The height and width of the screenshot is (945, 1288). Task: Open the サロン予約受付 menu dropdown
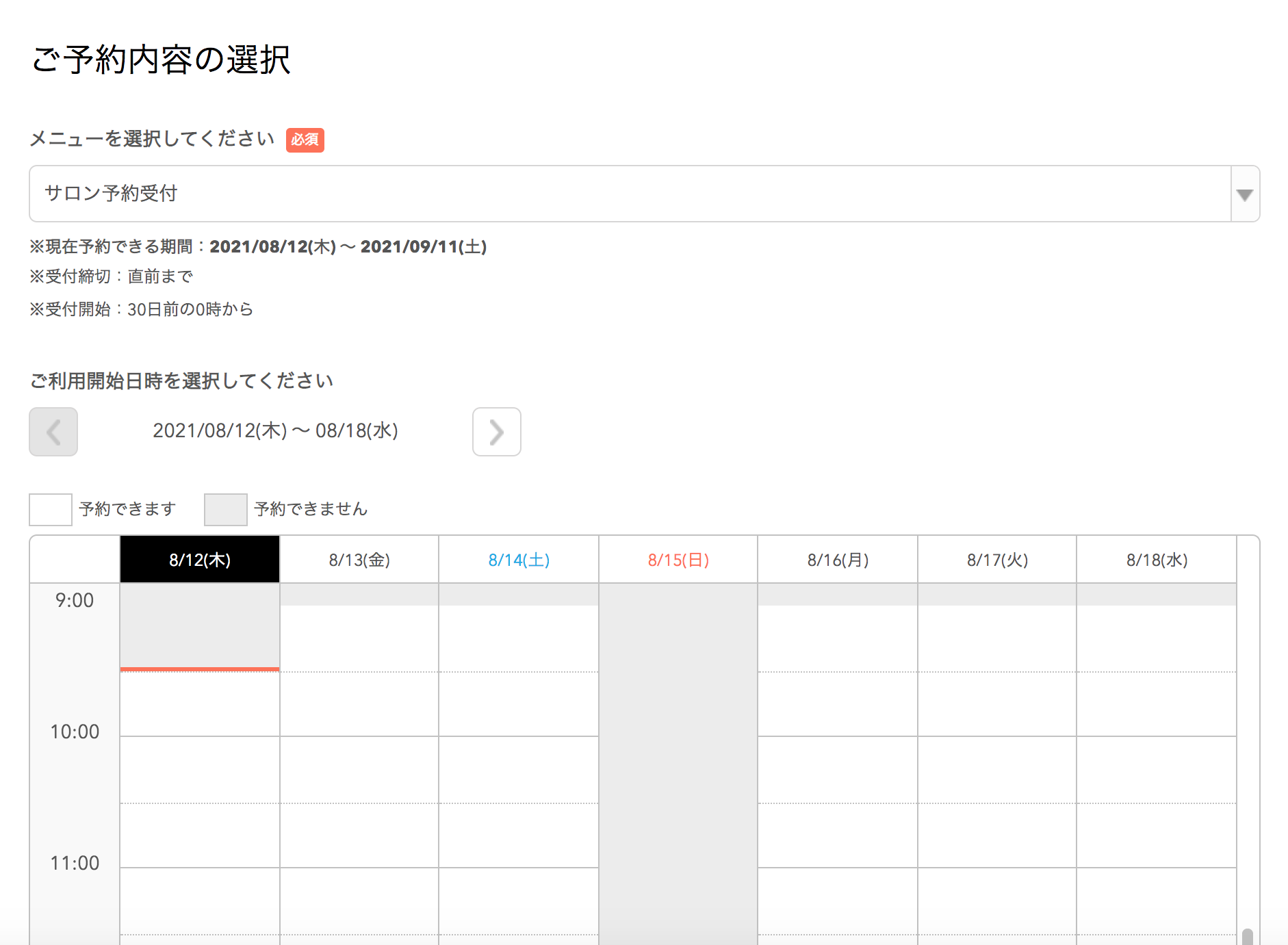click(630, 194)
